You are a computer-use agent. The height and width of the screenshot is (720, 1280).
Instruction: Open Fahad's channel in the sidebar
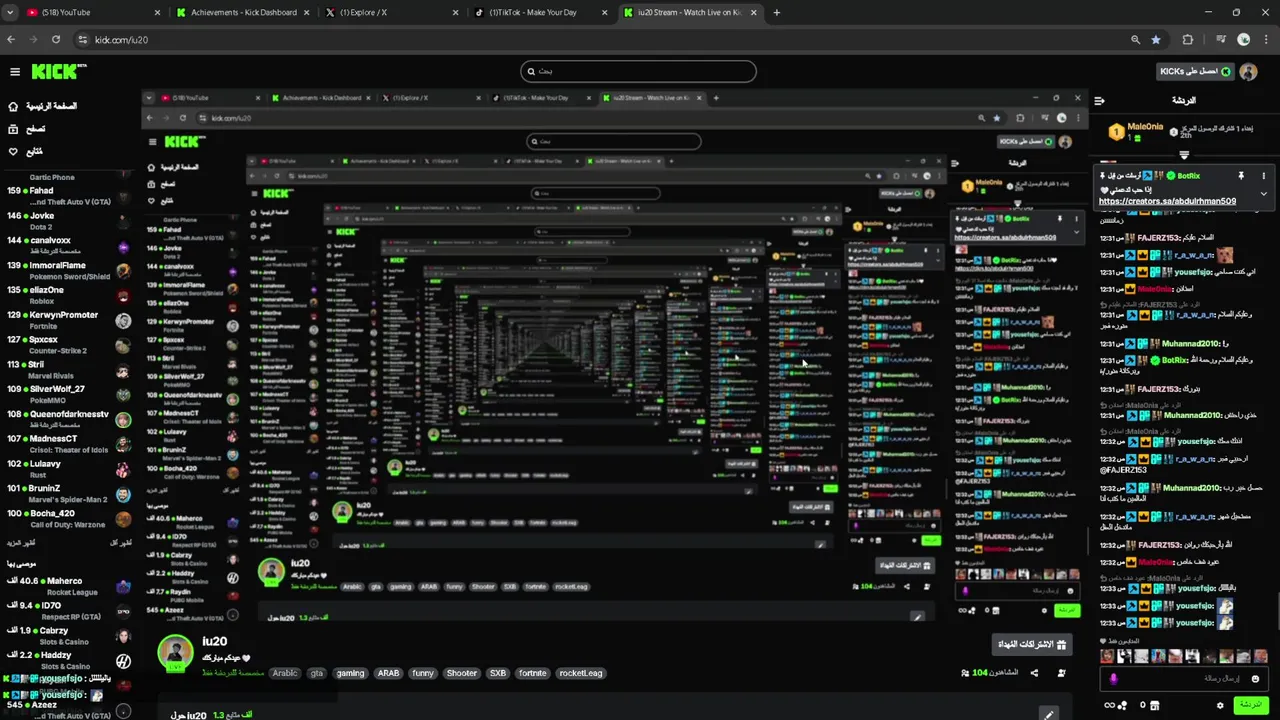(x=68, y=196)
